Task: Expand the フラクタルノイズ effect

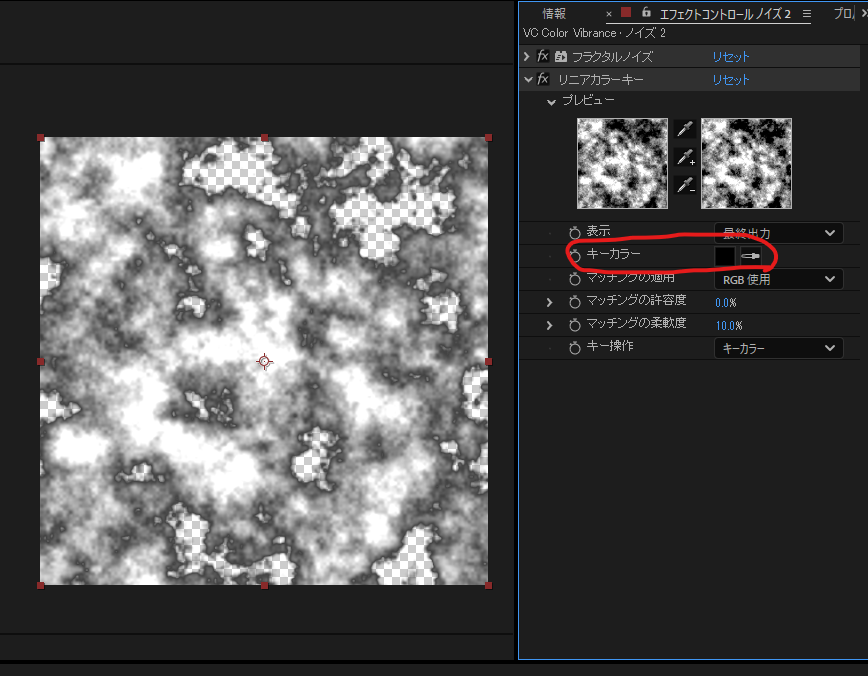Action: click(x=527, y=57)
